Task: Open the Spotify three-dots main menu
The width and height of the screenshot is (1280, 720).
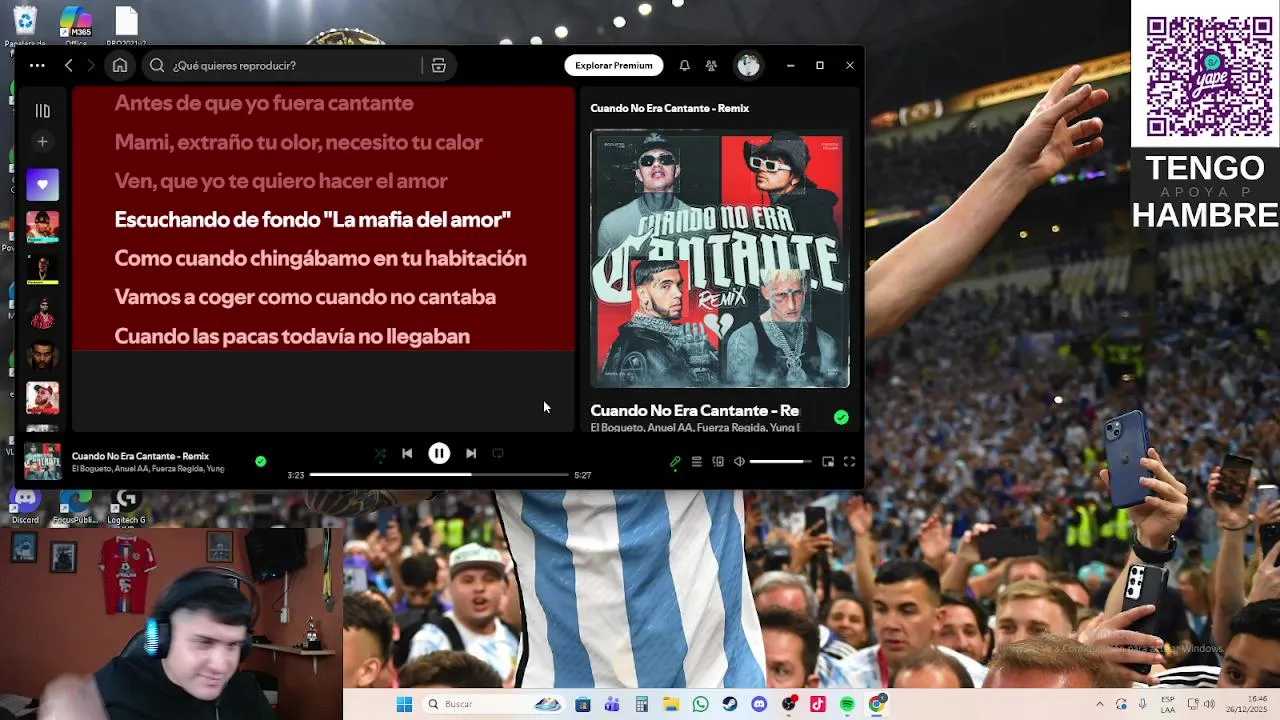Action: (37, 65)
